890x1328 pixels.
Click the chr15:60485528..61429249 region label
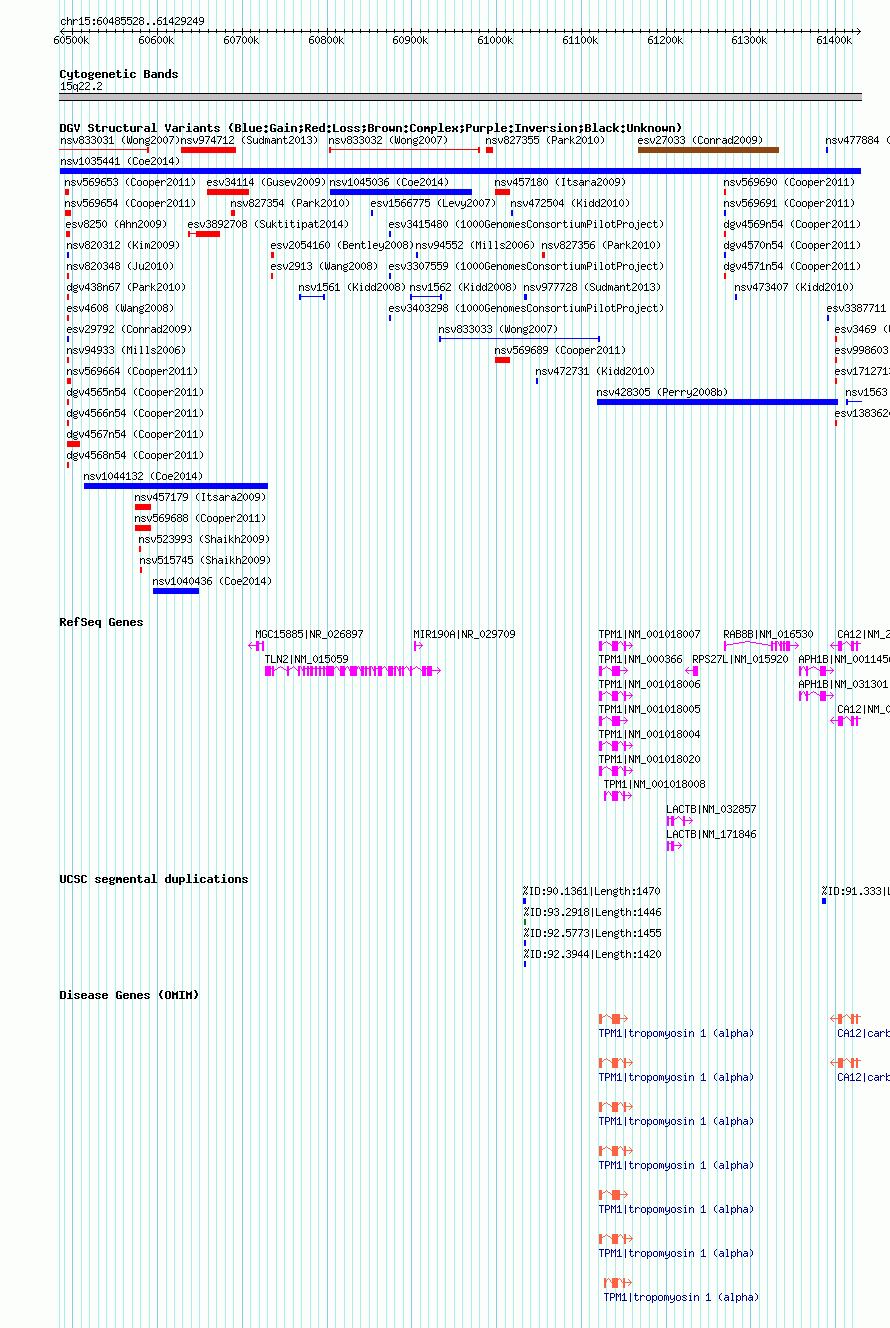coord(132,21)
